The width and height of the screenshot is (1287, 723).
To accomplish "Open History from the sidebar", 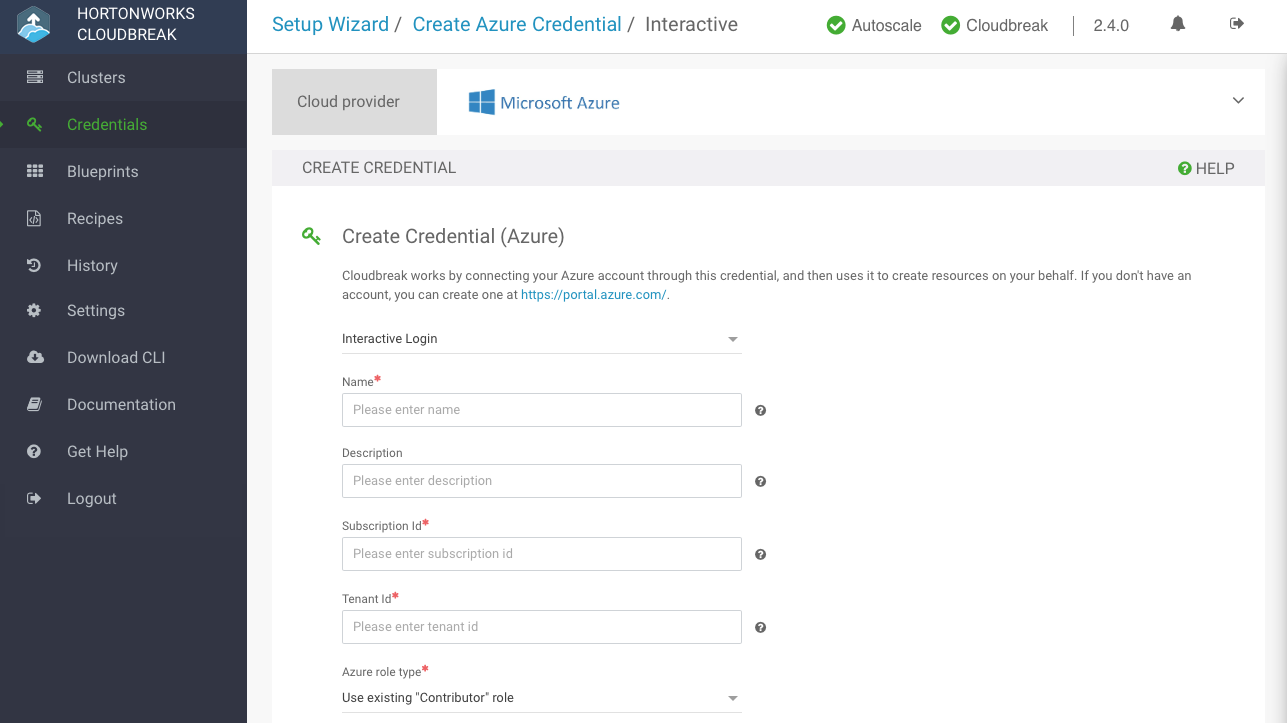I will coord(92,265).
